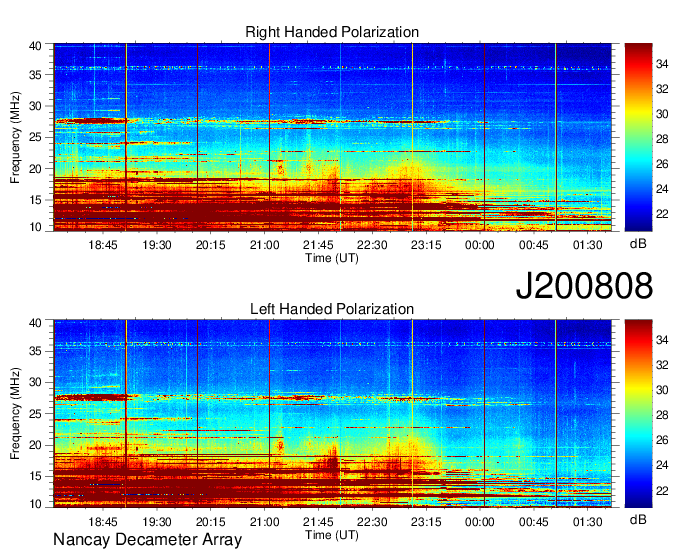Click the "Right Handed Polarization" plot title
This screenshot has width=680, height=552.
(x=332, y=32)
